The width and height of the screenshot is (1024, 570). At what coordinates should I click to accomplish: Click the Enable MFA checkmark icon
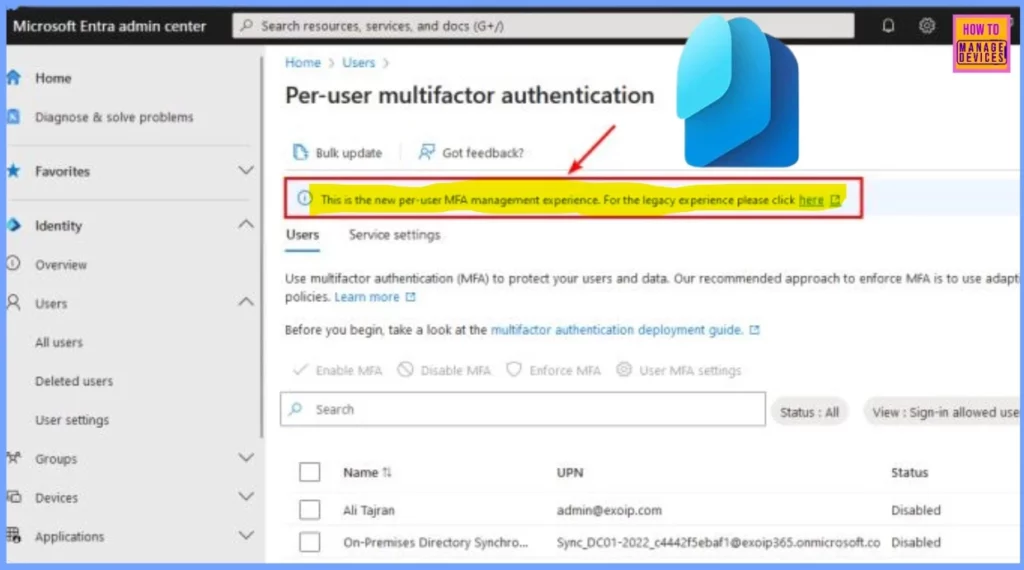(x=300, y=370)
